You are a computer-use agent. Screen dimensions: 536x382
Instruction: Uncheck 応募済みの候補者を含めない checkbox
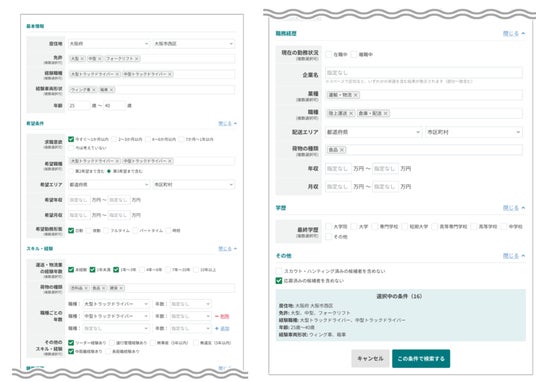pos(279,281)
